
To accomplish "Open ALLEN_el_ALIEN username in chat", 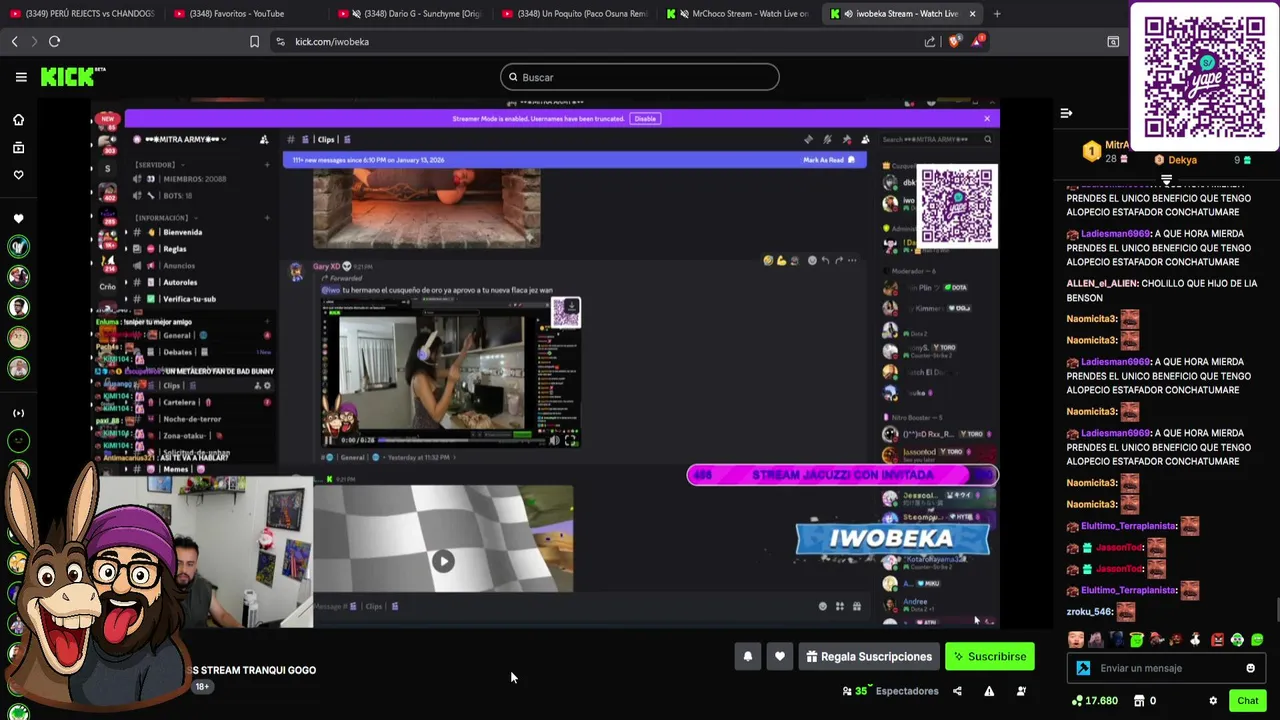I will [1102, 283].
